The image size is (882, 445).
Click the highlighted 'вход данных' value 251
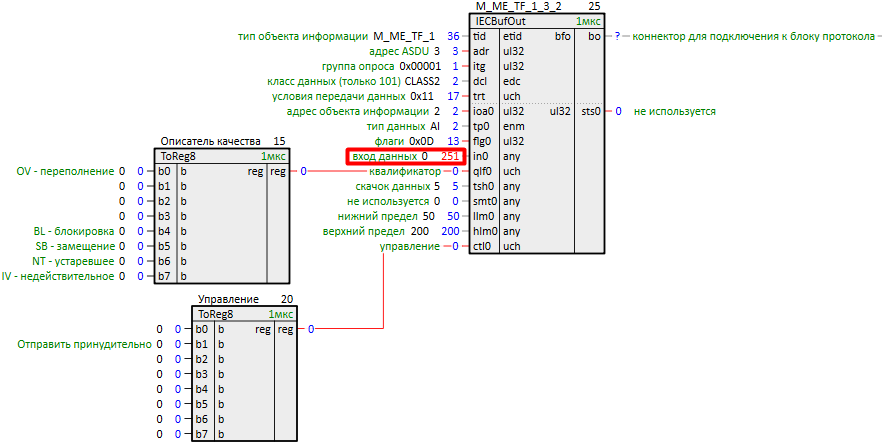click(449, 156)
